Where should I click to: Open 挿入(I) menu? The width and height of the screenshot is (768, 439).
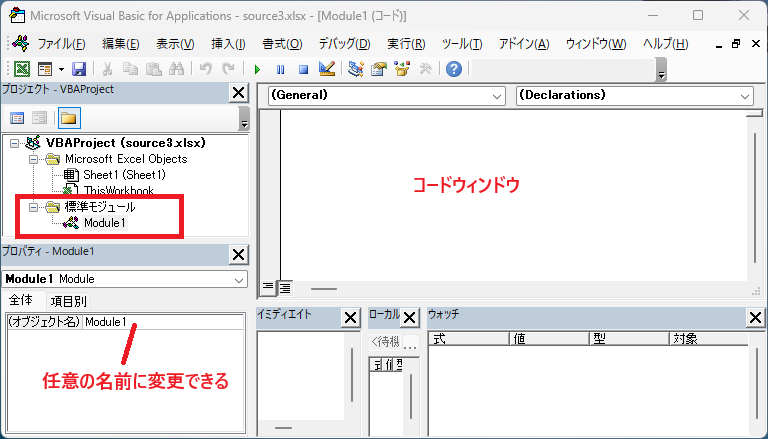pyautogui.click(x=228, y=44)
